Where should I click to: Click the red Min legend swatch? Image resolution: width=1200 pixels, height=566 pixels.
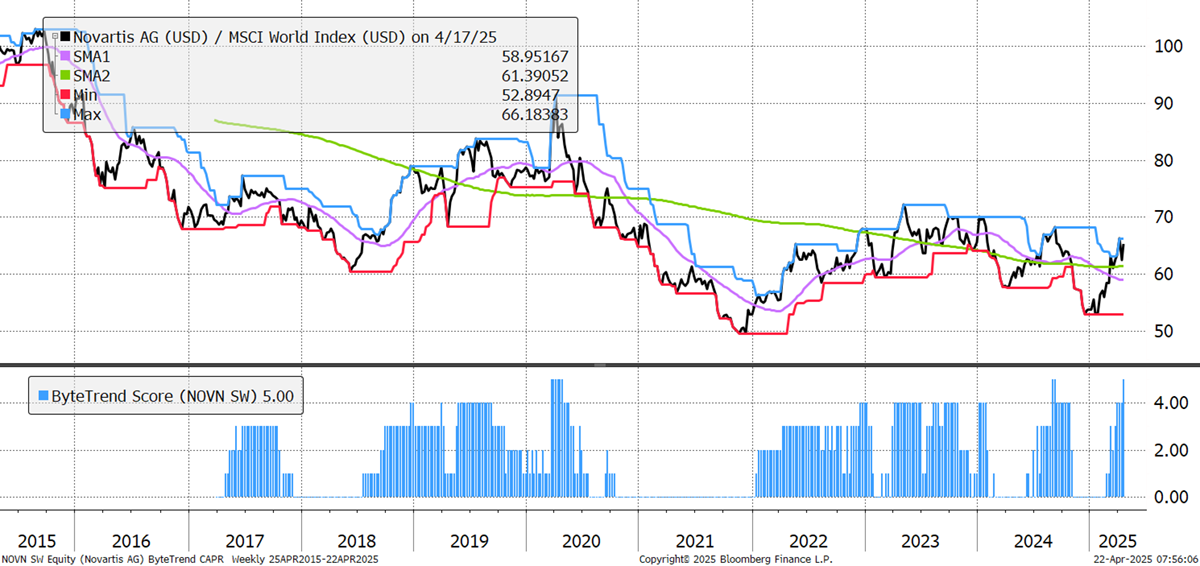[65, 95]
